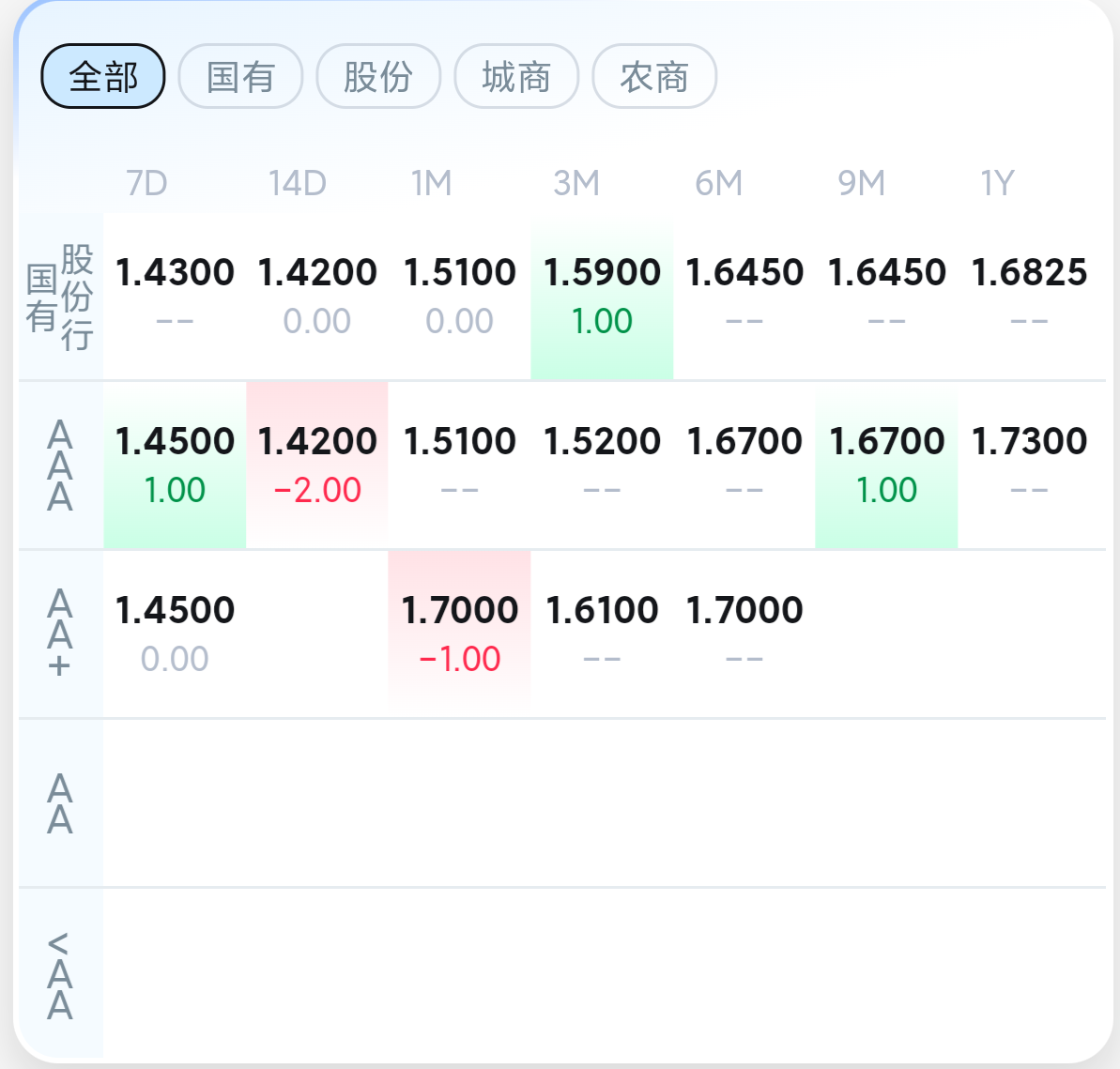Switch to the 股份 filter tab

pyautogui.click(x=378, y=76)
